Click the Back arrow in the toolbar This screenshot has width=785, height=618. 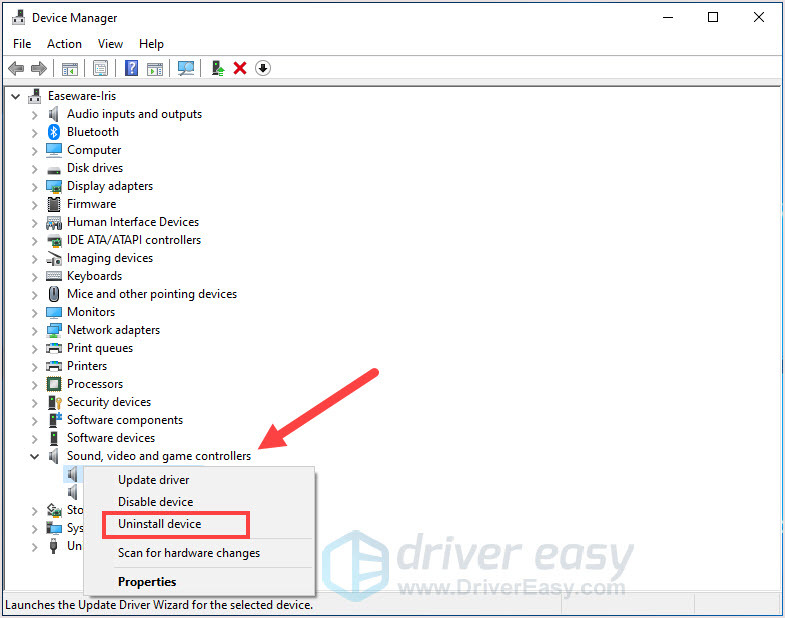[16, 68]
